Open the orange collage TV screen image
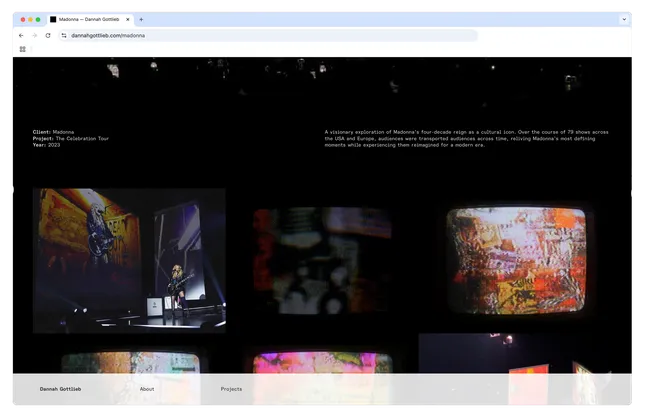 pyautogui.click(x=516, y=261)
